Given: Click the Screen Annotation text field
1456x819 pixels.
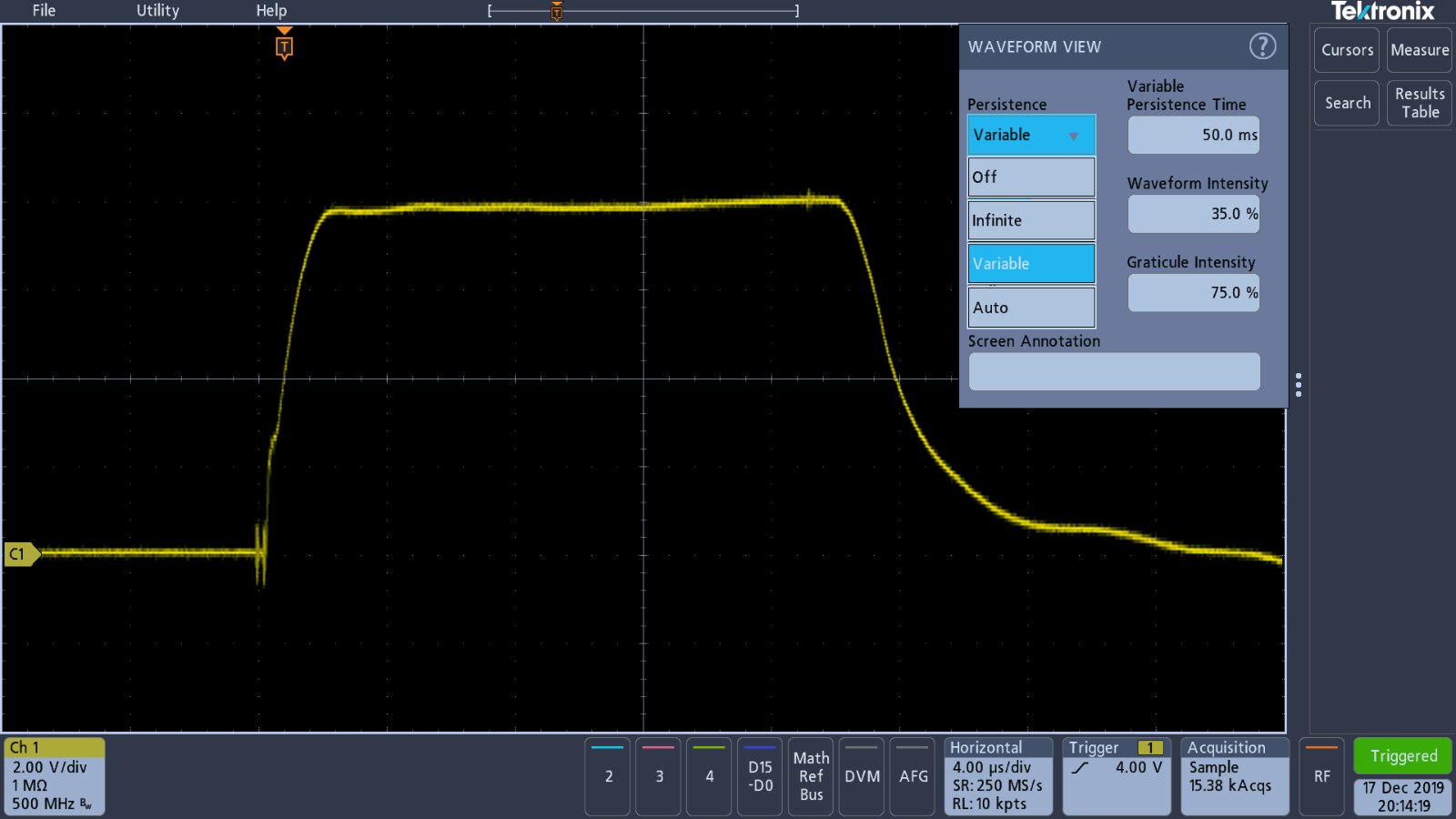Looking at the screenshot, I should [1114, 371].
